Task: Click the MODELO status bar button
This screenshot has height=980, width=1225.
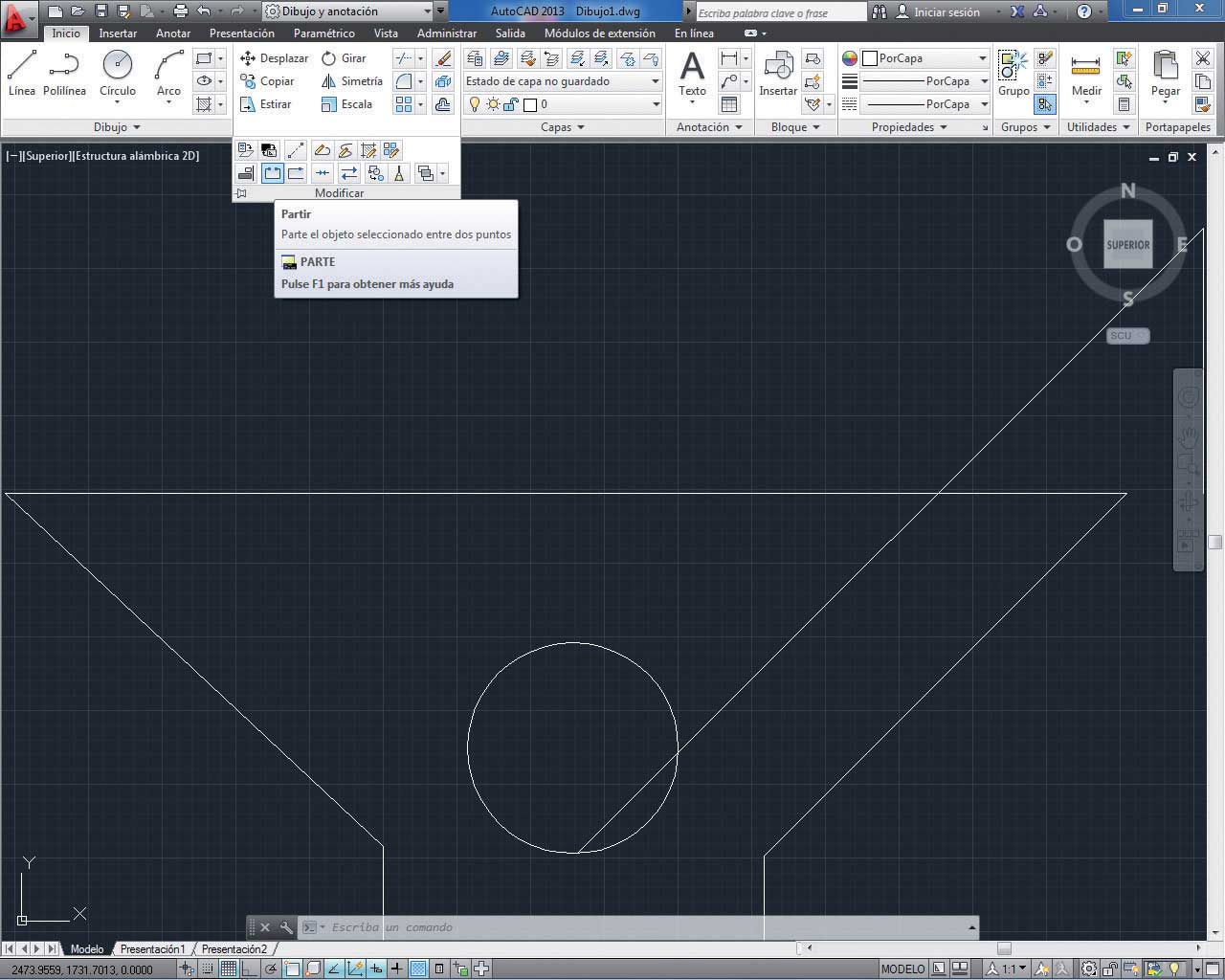Action: coord(902,969)
